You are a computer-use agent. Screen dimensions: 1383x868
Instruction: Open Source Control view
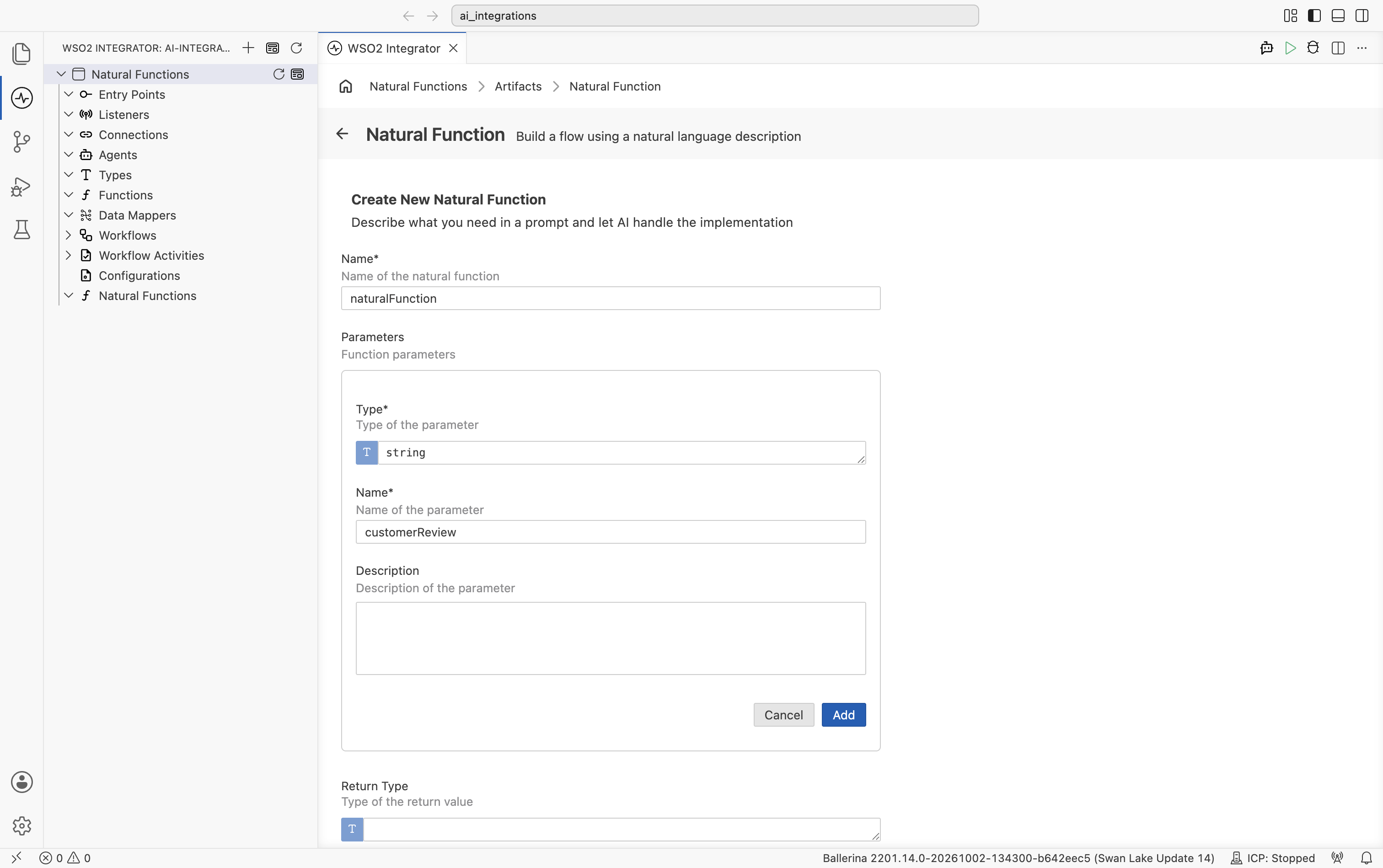point(22,142)
